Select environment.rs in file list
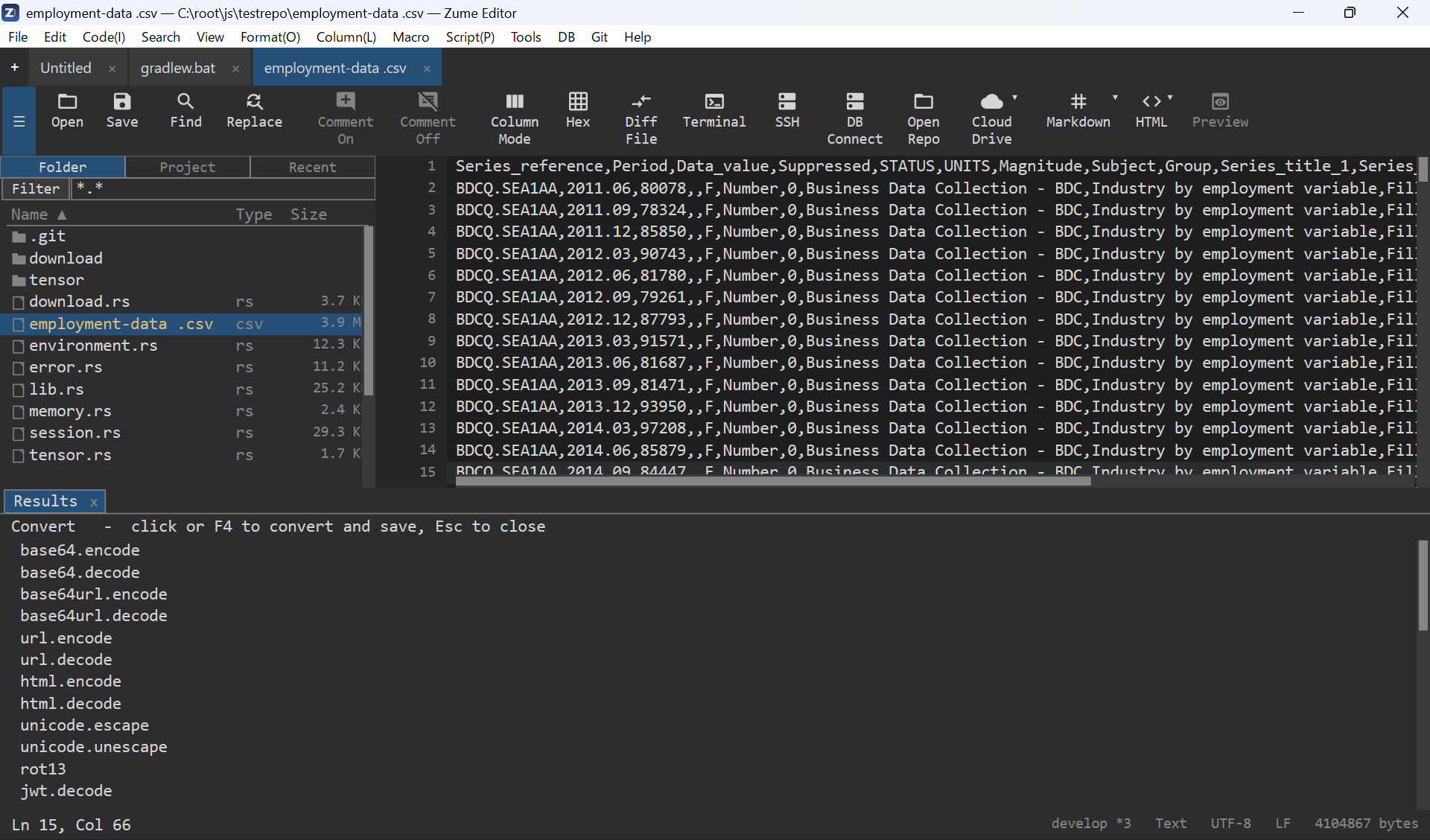The width and height of the screenshot is (1430, 840). coord(182,346)
